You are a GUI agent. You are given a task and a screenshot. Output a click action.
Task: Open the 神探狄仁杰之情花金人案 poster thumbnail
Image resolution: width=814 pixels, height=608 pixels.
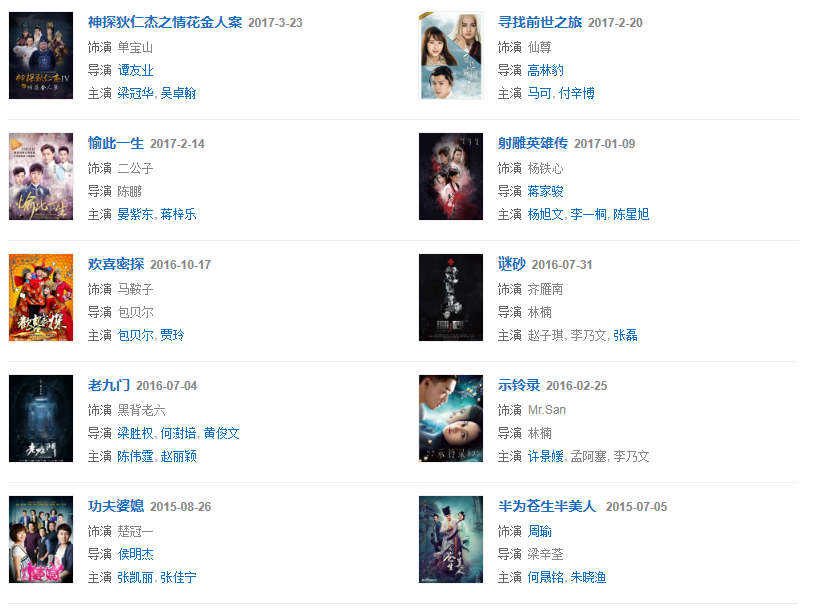41,56
